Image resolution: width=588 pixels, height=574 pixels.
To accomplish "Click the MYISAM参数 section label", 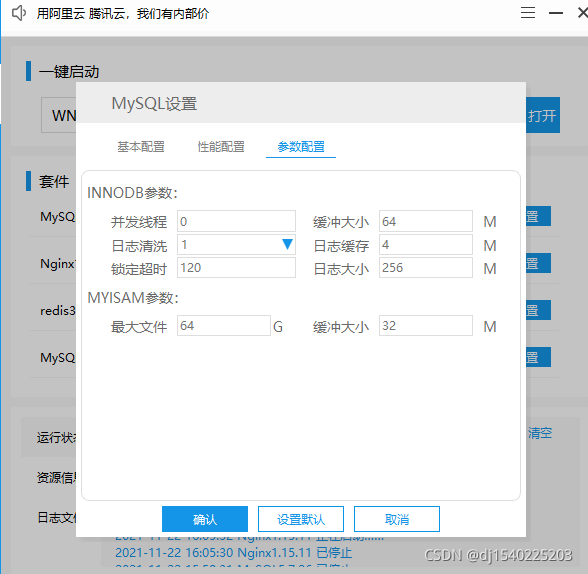I will pos(133,298).
